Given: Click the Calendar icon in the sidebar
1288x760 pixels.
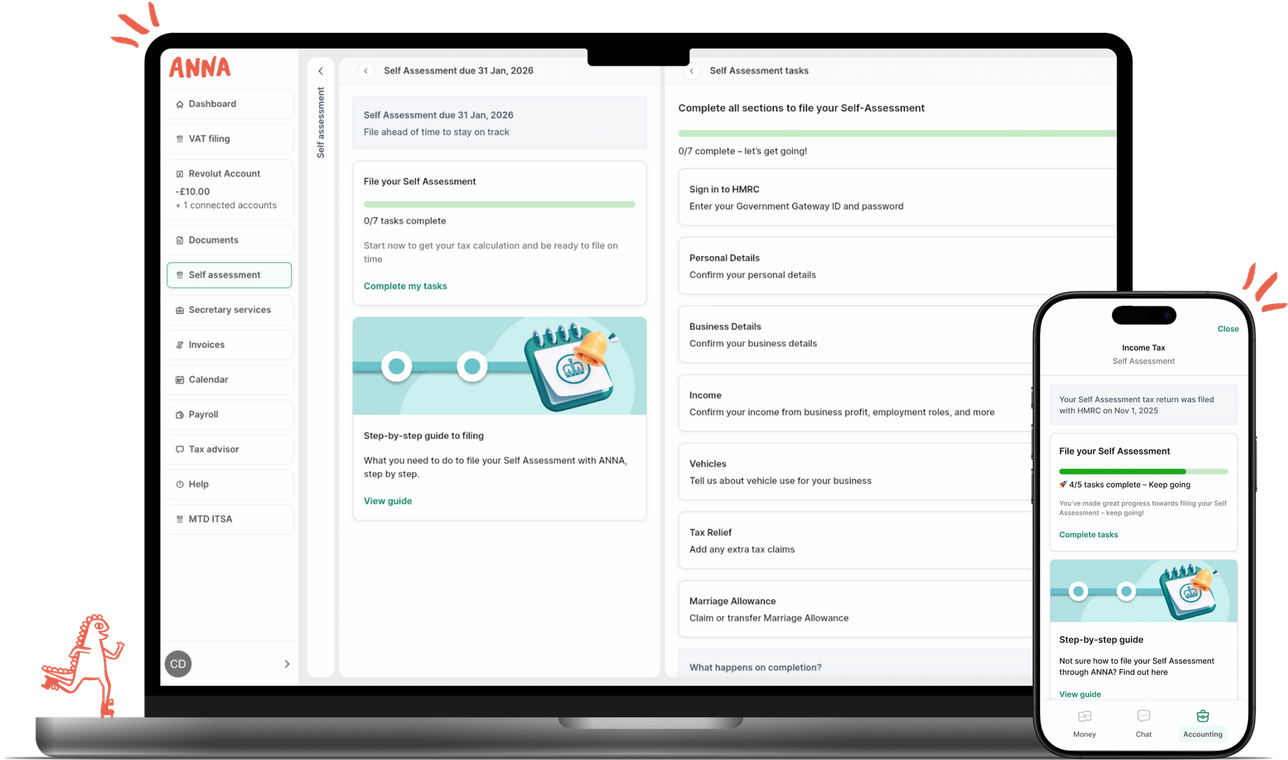Looking at the screenshot, I should (178, 379).
